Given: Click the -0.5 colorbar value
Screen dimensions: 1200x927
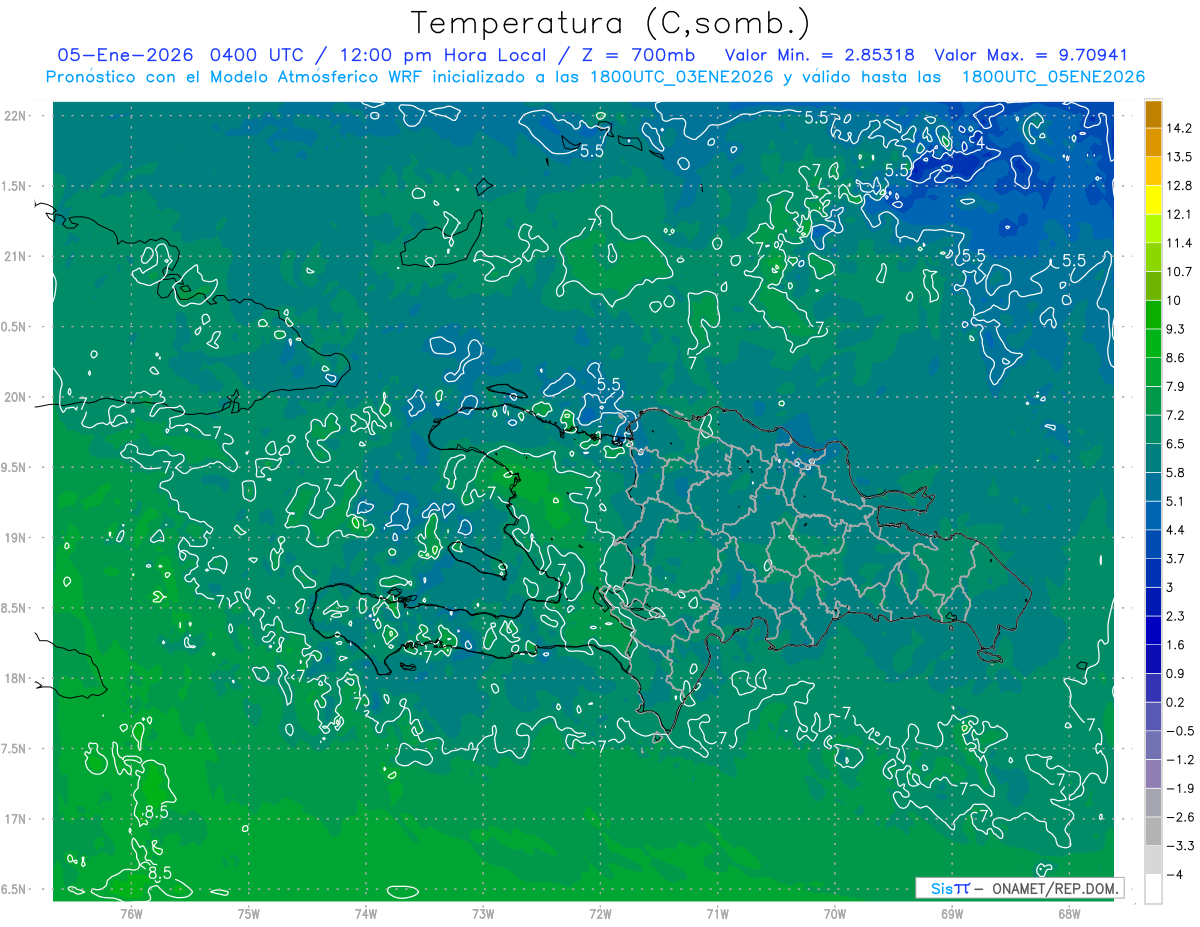Looking at the screenshot, I should [1179, 731].
